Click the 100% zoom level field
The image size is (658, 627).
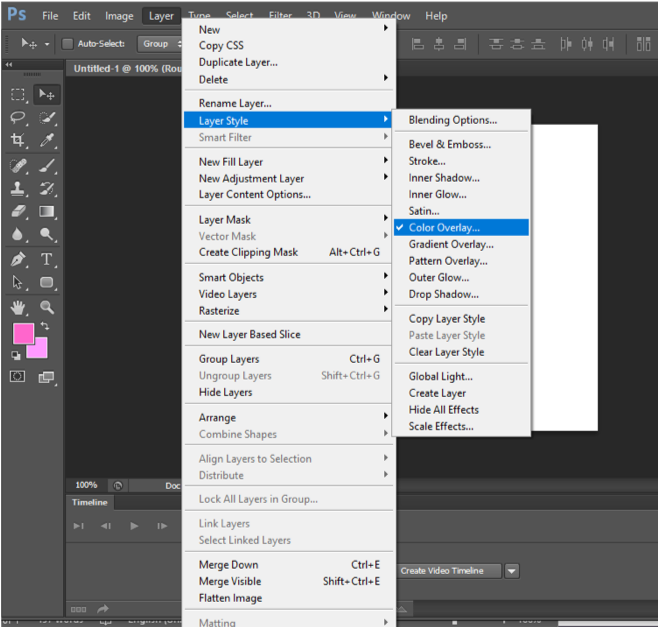tap(86, 485)
